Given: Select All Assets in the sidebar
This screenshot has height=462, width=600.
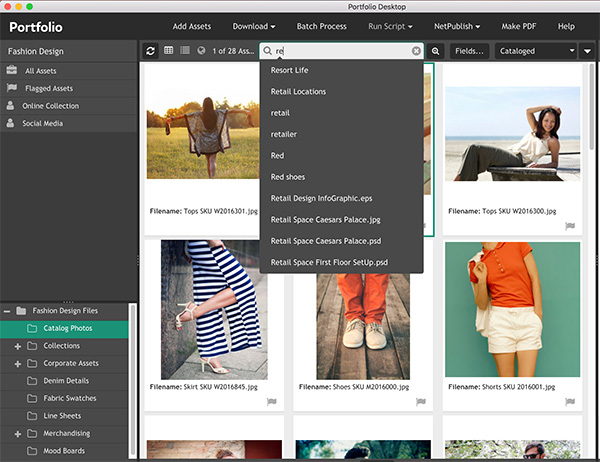Looking at the screenshot, I should [x=69, y=70].
